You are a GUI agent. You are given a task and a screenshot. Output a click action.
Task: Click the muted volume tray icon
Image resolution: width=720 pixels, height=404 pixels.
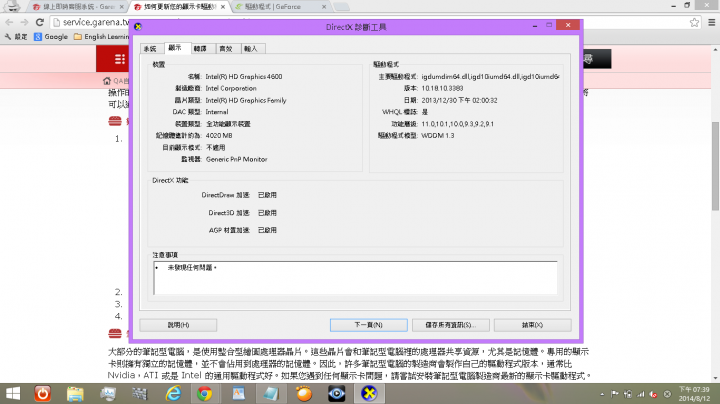tap(653, 394)
